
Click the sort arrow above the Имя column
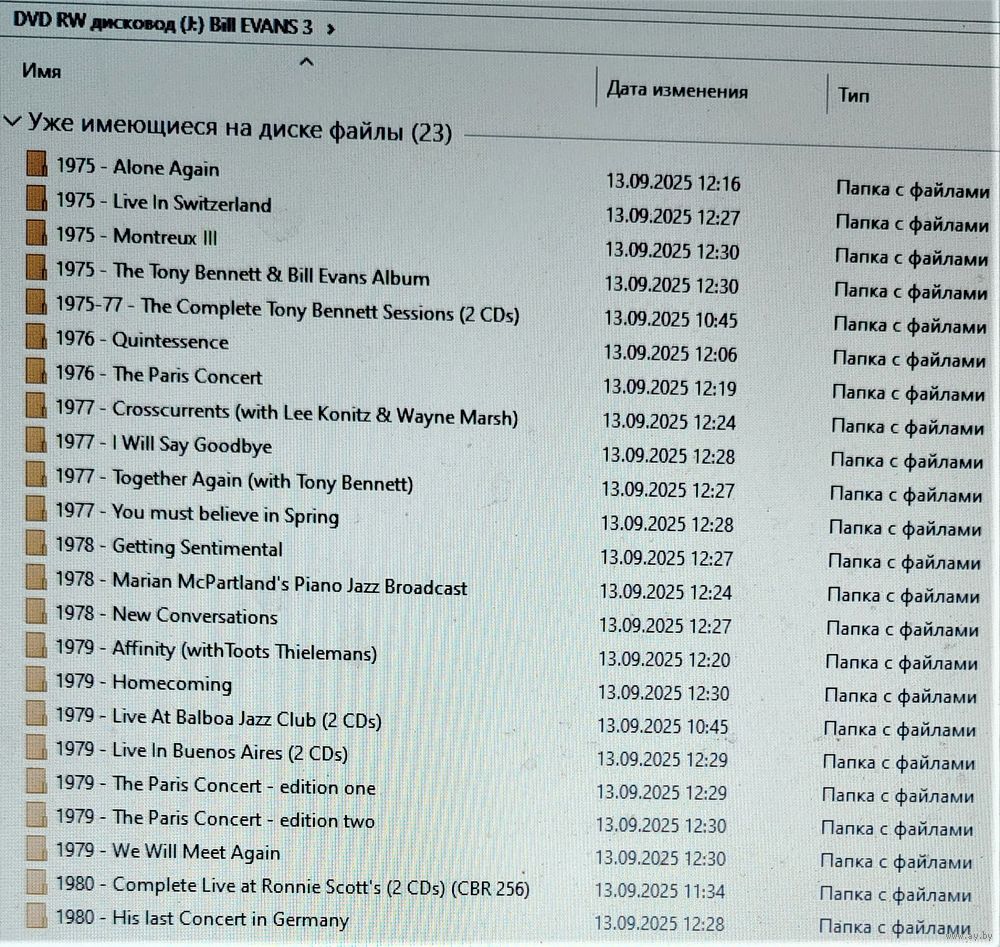pos(306,63)
